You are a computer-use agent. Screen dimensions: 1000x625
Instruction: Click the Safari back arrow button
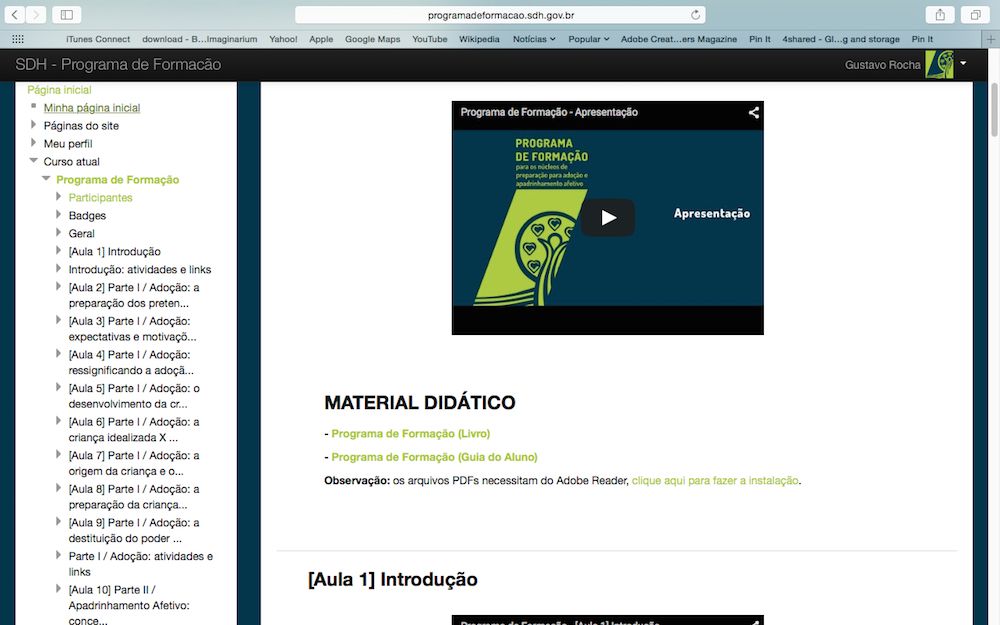[15, 15]
